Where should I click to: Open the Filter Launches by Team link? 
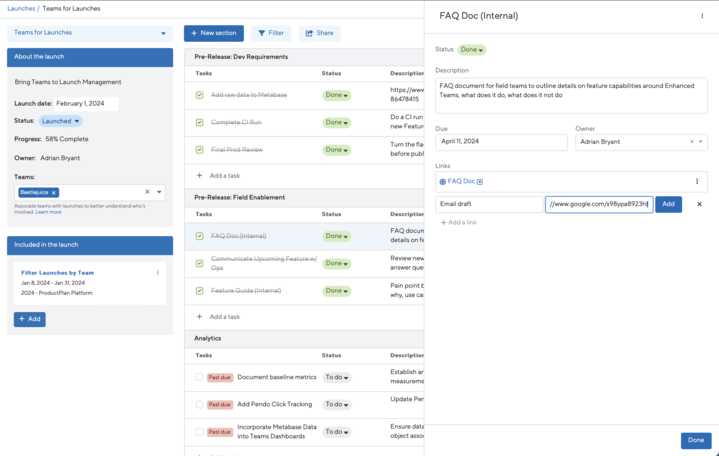click(57, 272)
